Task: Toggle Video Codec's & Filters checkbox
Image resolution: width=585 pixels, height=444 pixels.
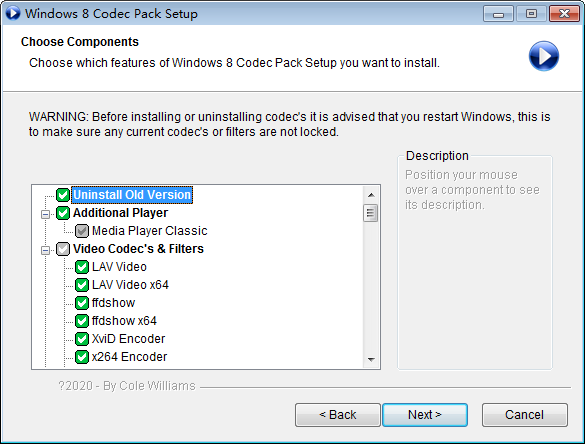Action: point(63,249)
